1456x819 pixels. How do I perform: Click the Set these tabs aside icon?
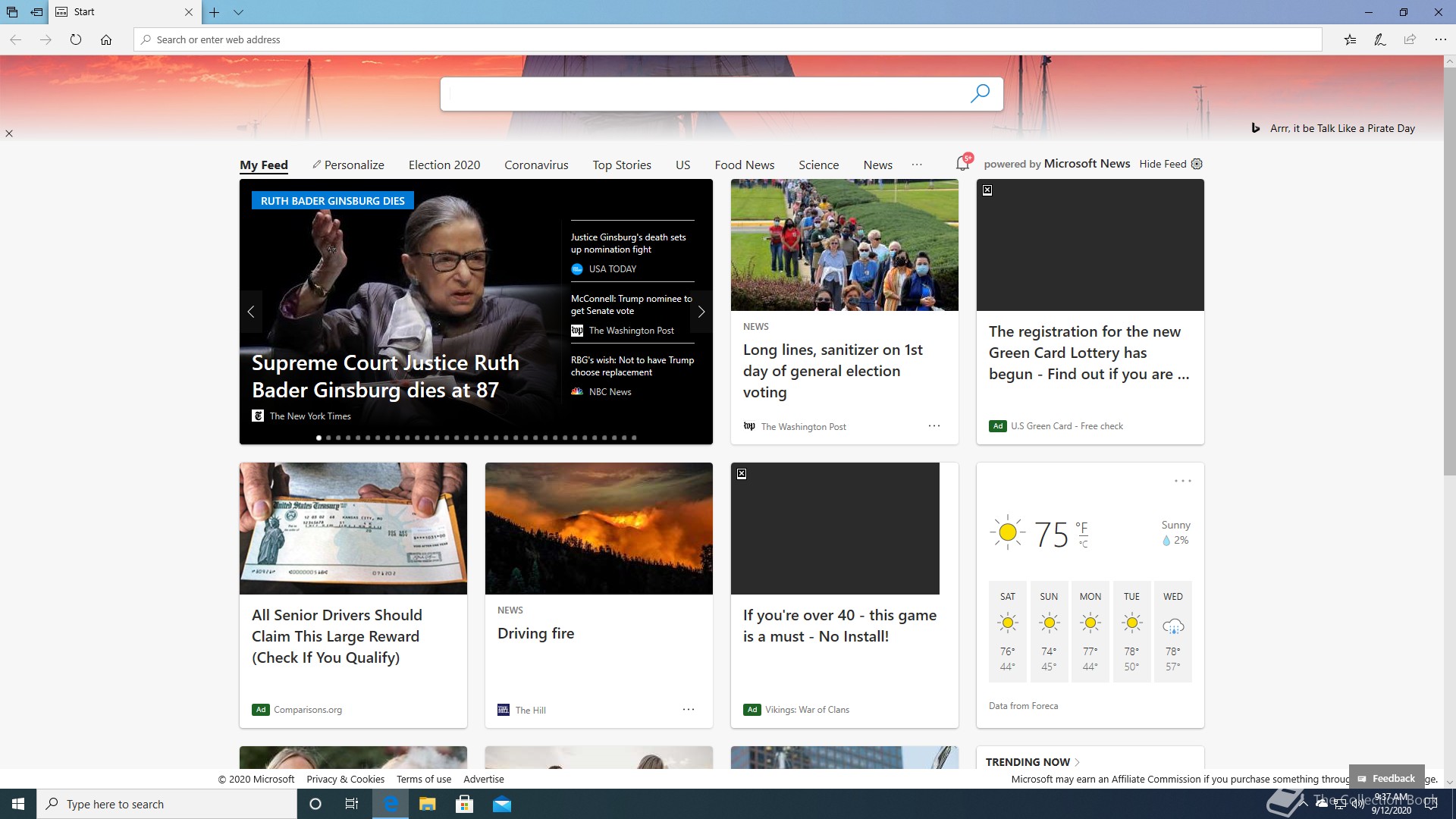tap(36, 12)
